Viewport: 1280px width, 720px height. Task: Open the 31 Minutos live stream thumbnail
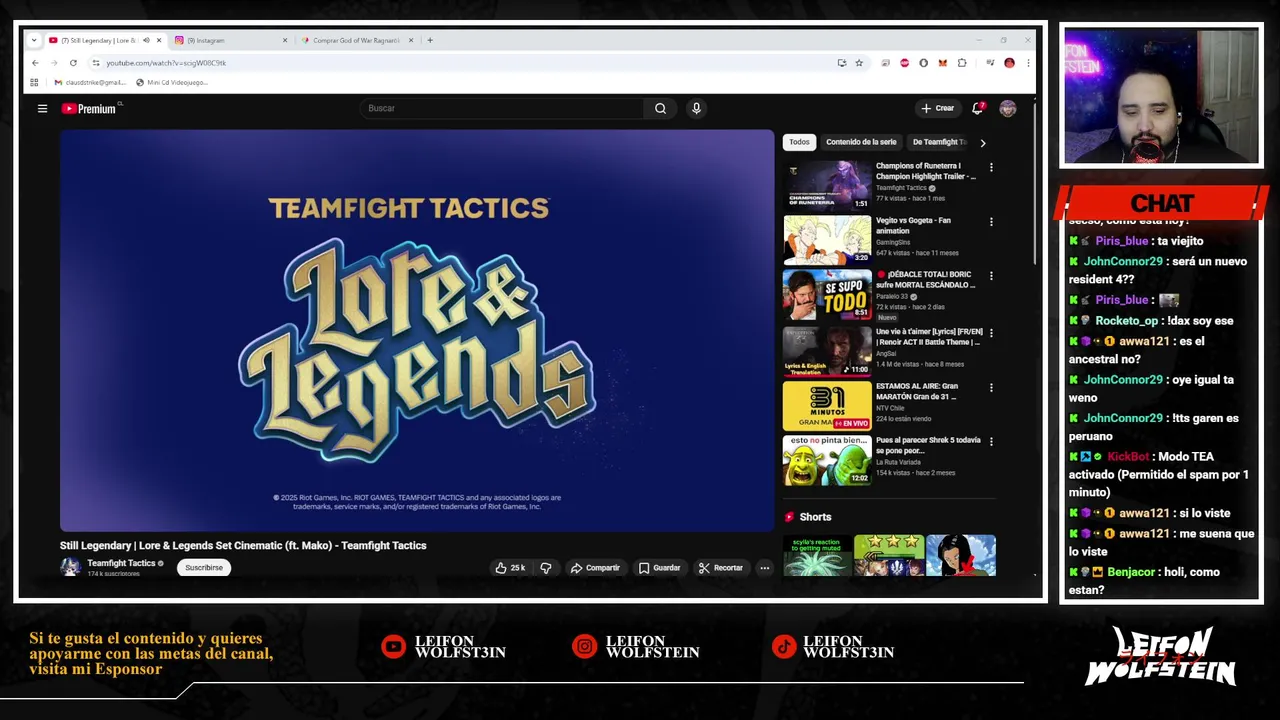coord(827,405)
